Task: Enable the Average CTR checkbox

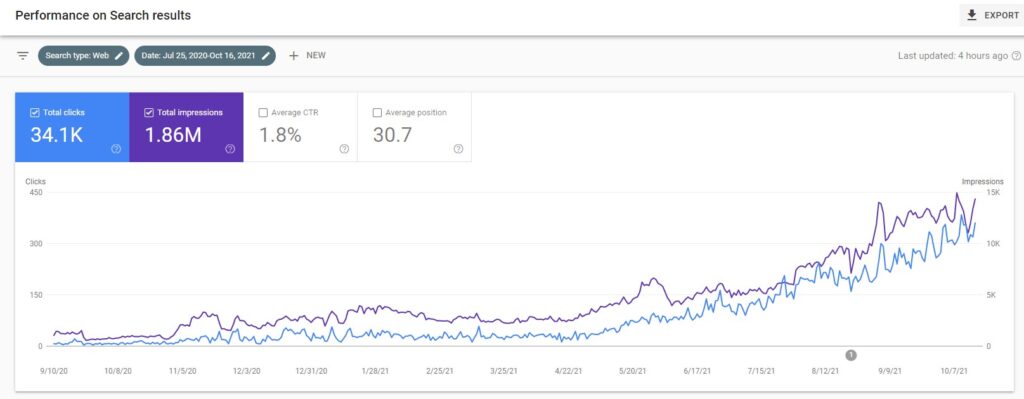Action: (263, 112)
